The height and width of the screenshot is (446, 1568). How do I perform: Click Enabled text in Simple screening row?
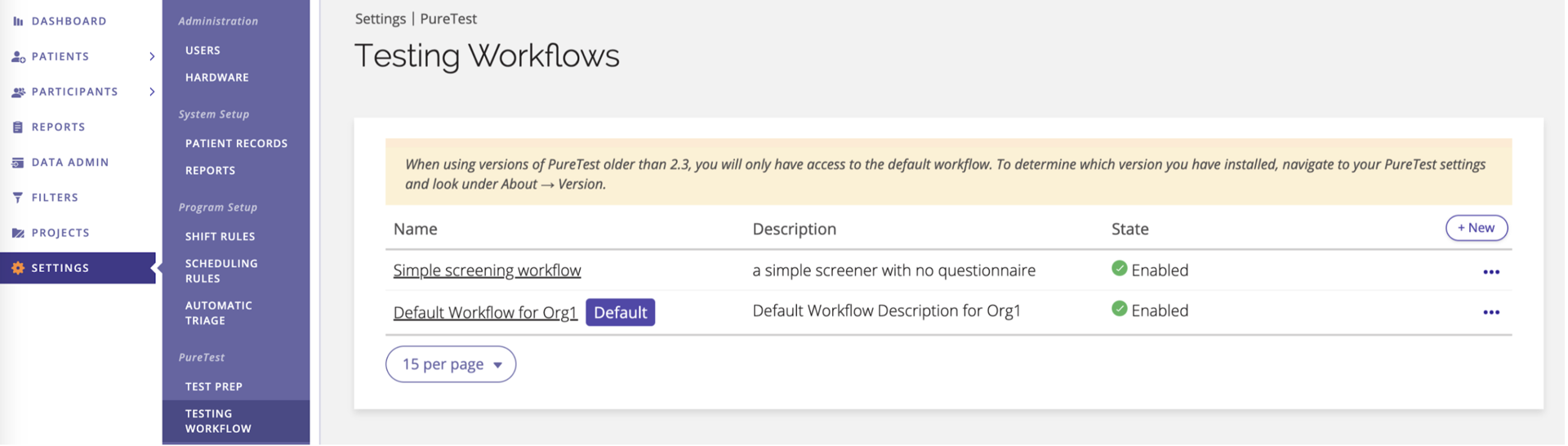coord(1160,270)
